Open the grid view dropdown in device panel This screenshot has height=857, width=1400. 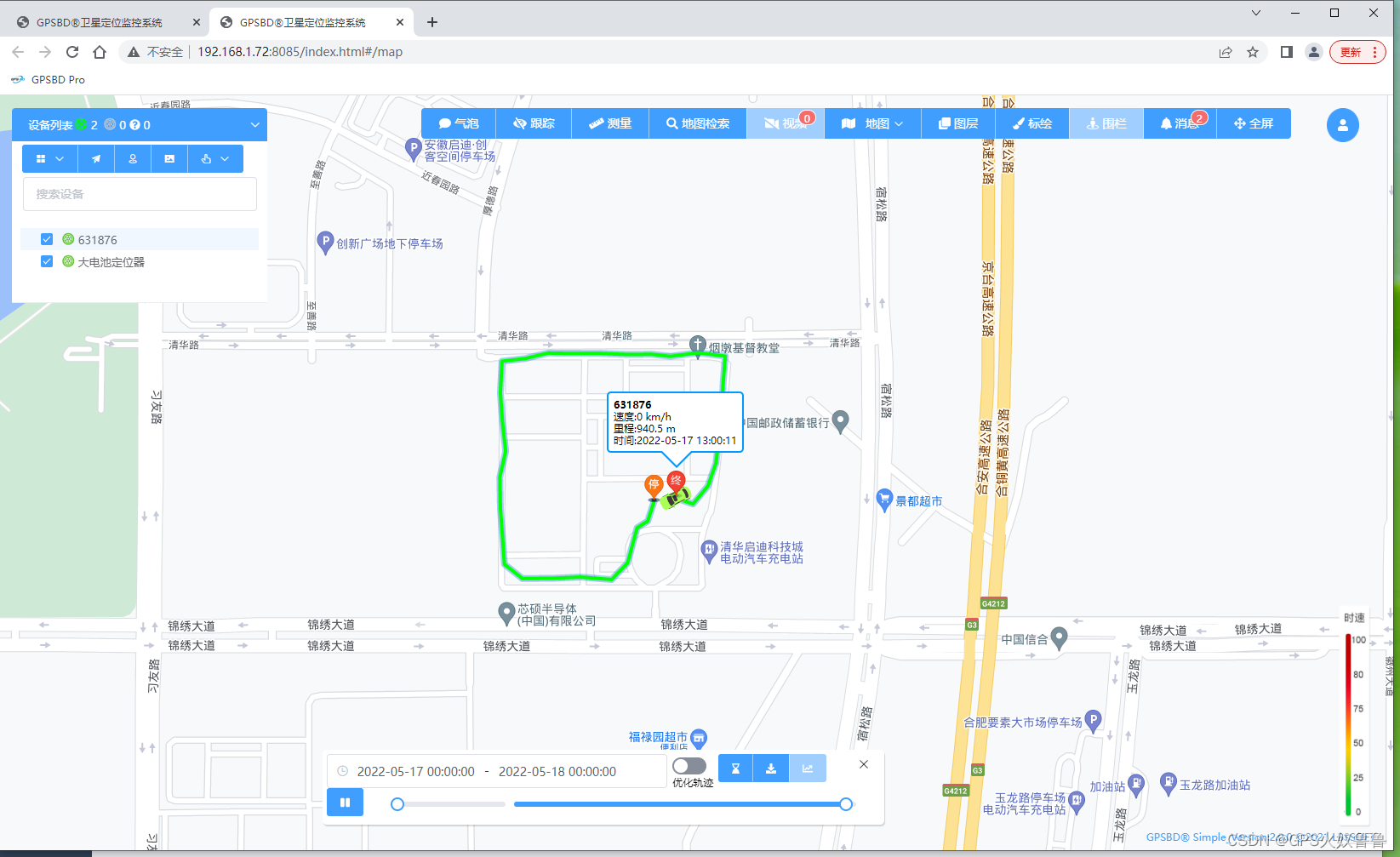pyautogui.click(x=50, y=158)
